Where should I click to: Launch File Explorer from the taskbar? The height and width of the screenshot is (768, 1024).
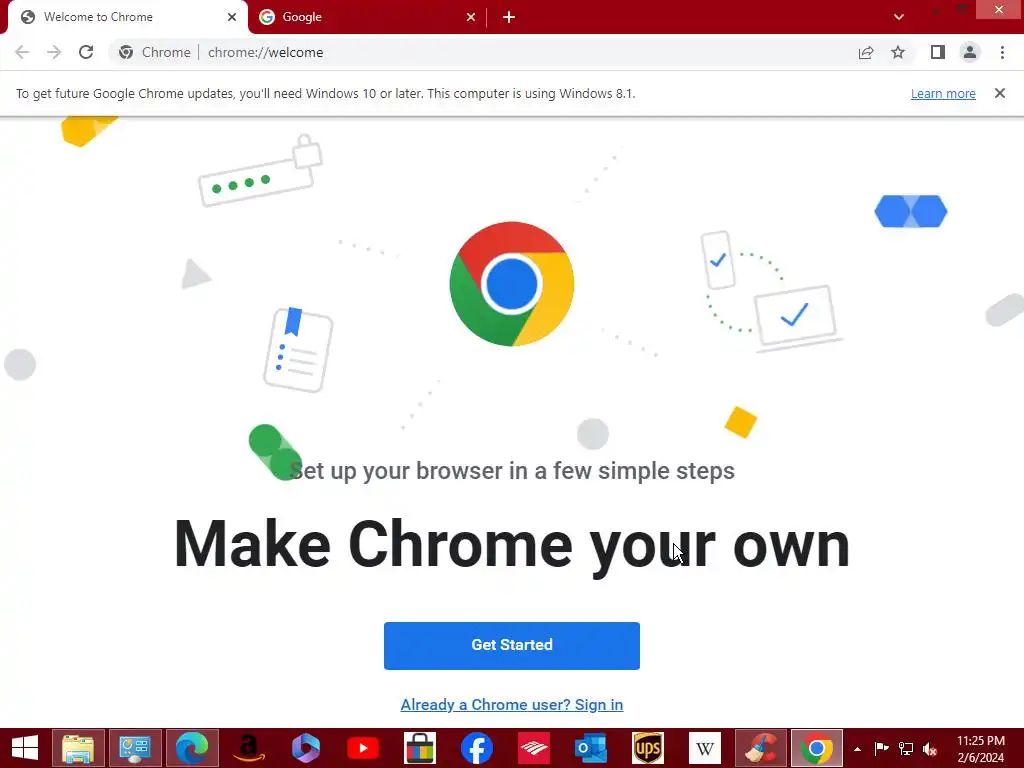coord(78,748)
